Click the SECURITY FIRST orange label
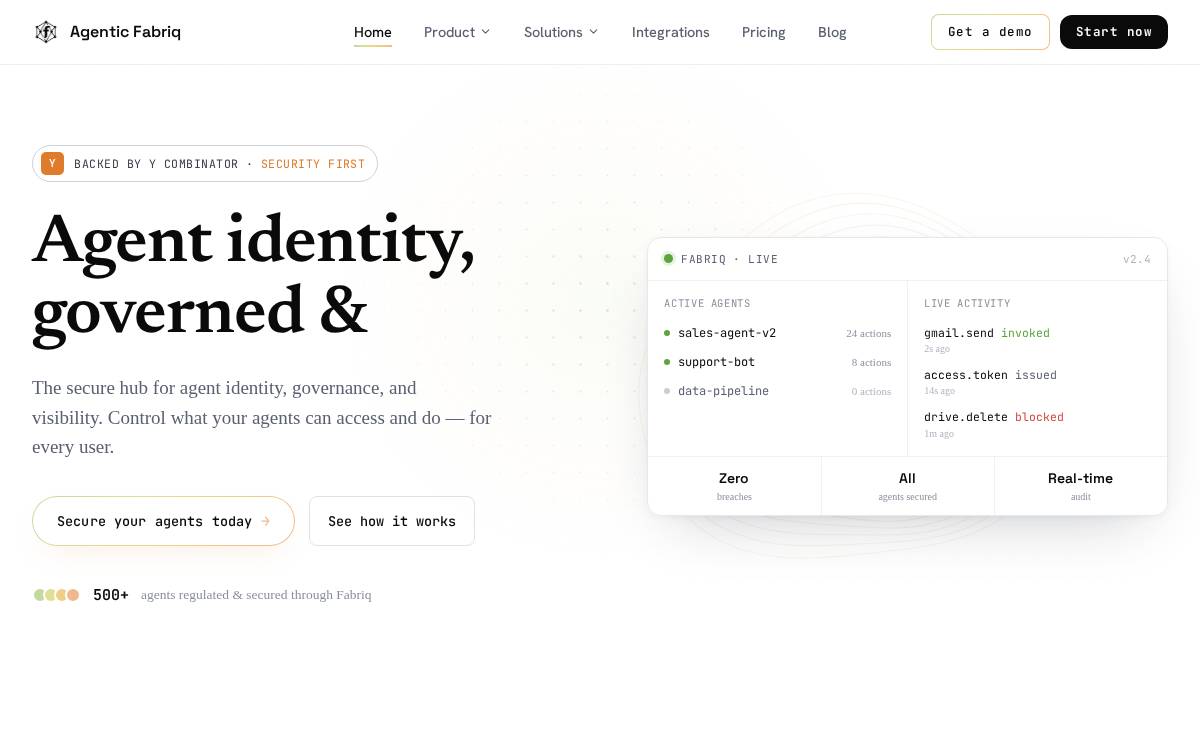The height and width of the screenshot is (750, 1200). (313, 164)
